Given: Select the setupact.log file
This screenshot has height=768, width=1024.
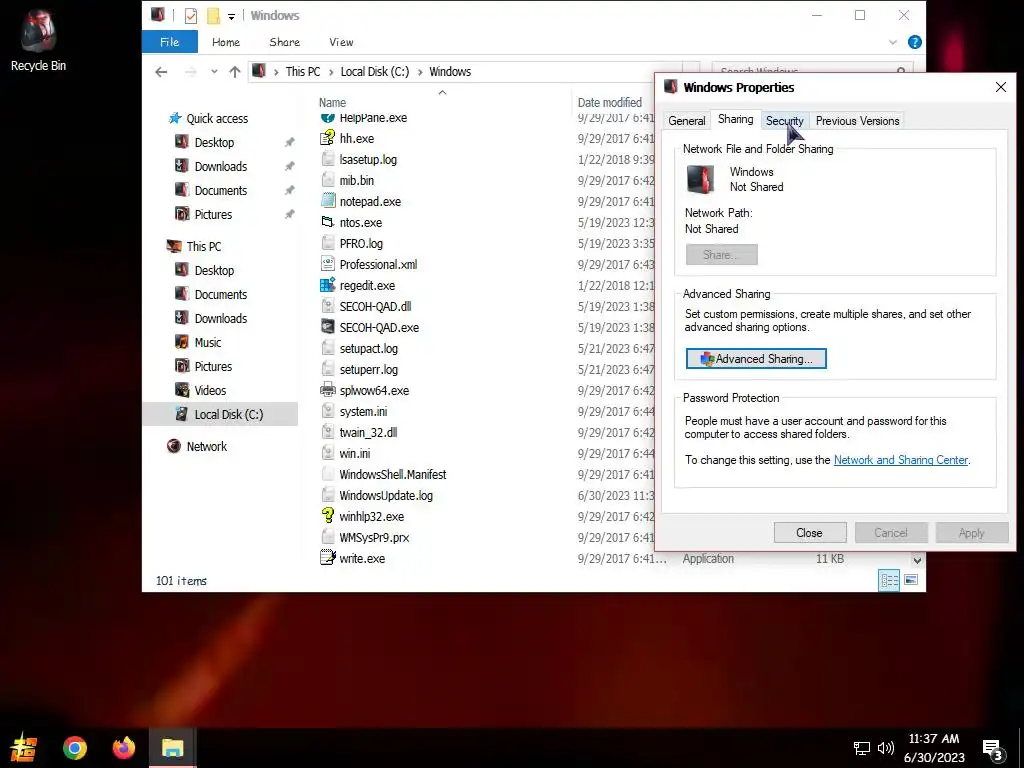Looking at the screenshot, I should click(x=368, y=349).
